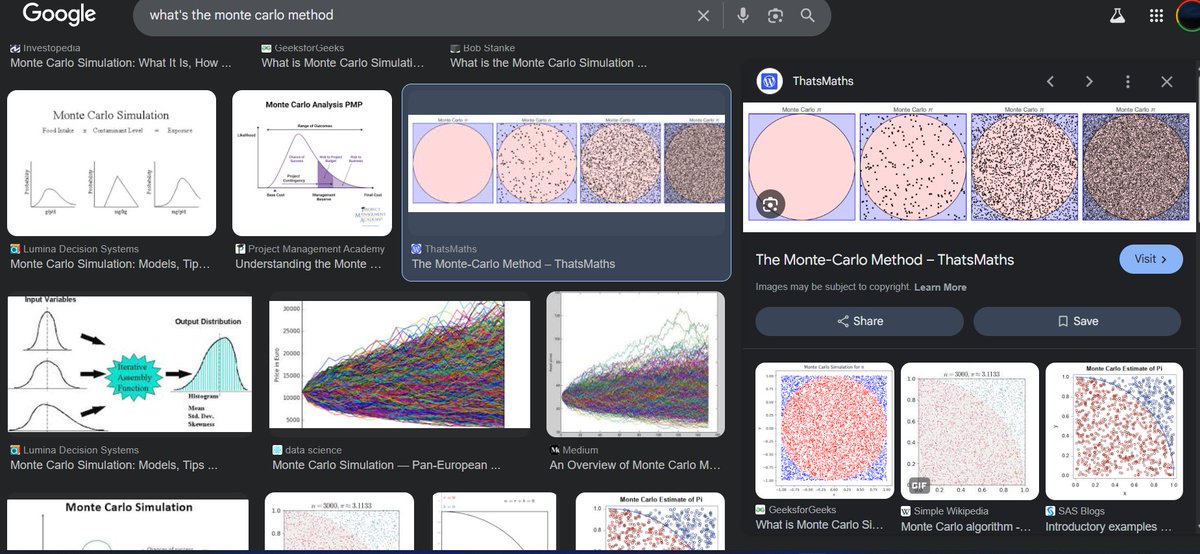
Task: Open more options menu in preview panel
Action: (1127, 81)
